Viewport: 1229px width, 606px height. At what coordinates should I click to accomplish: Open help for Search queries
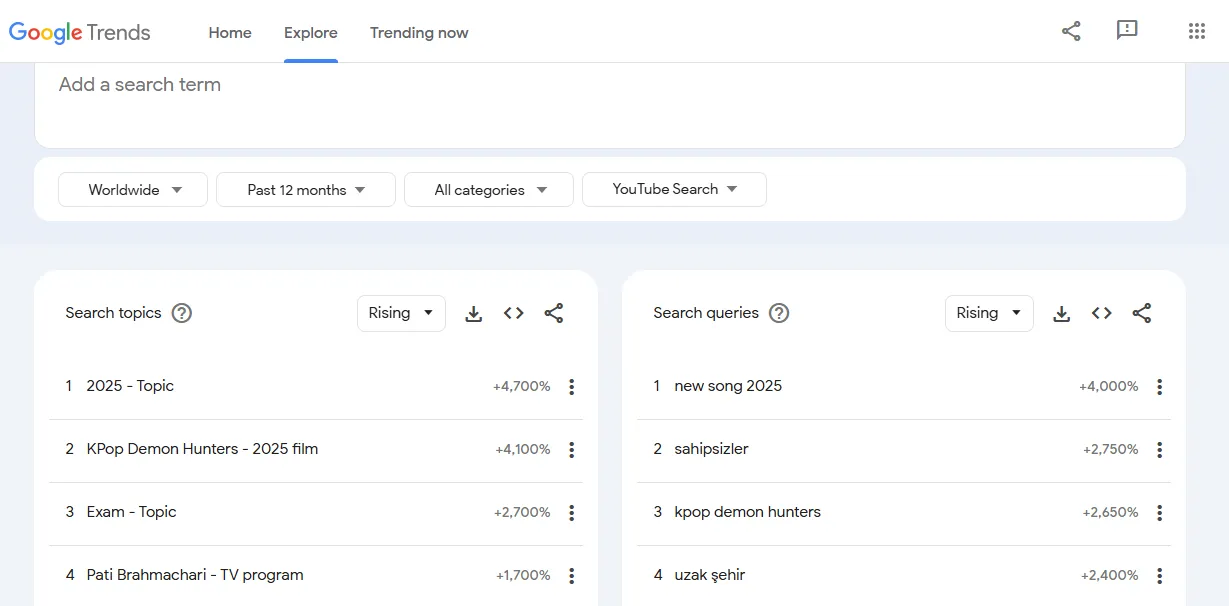pyautogui.click(x=779, y=313)
